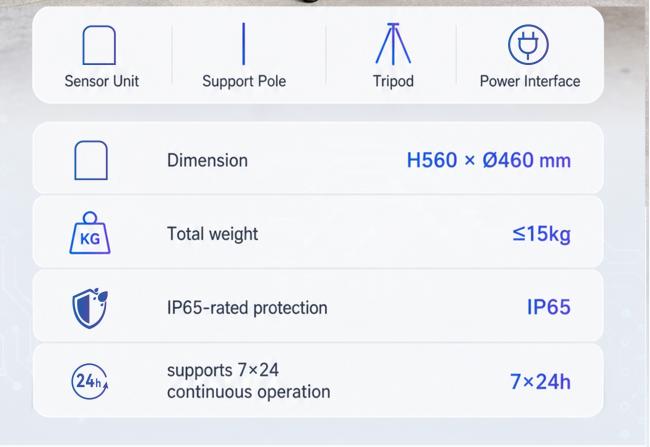The height and width of the screenshot is (447, 650).
Task: Click the Sensor Unit label
Action: pos(102,81)
